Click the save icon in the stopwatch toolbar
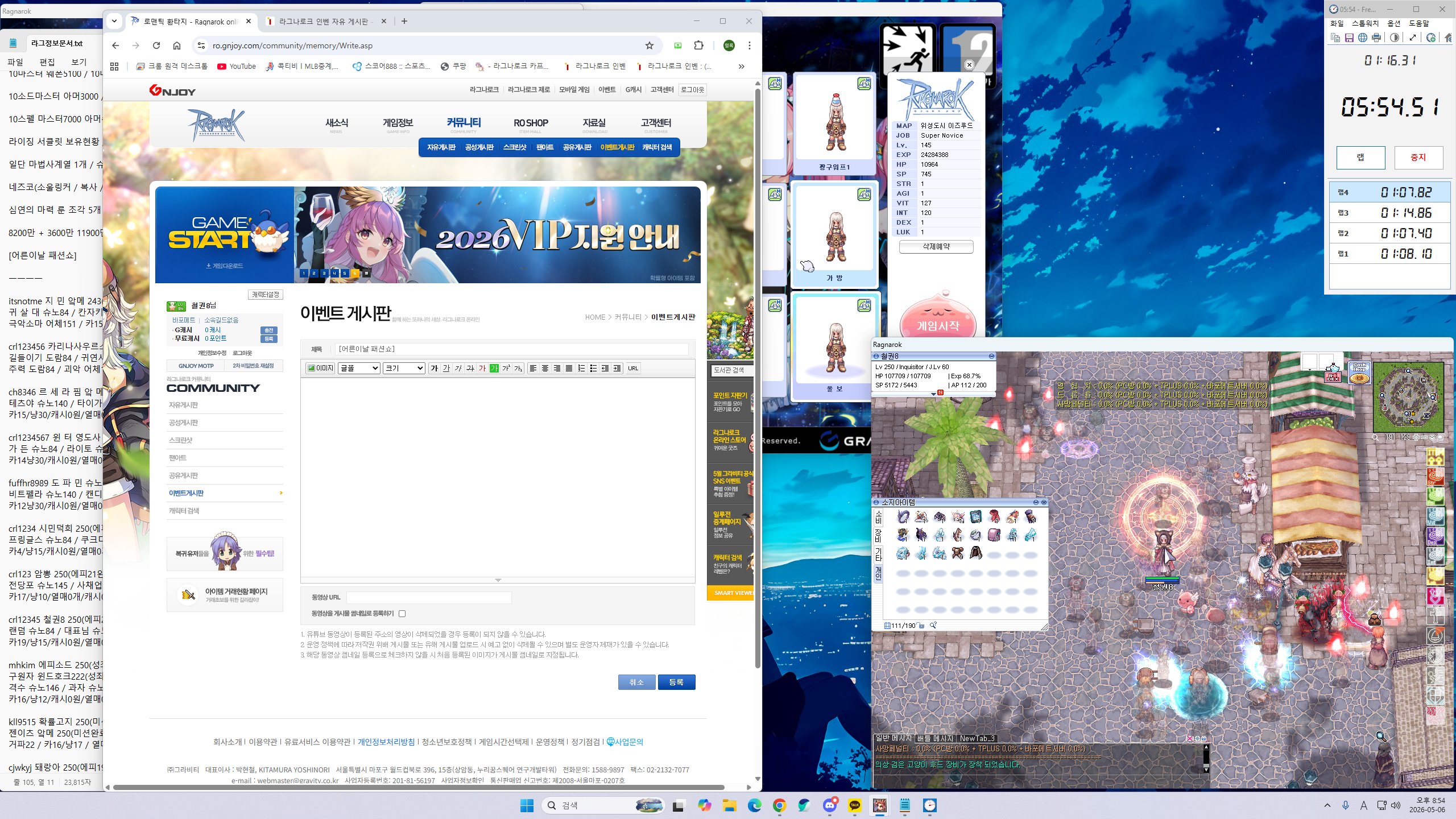 point(1349,38)
